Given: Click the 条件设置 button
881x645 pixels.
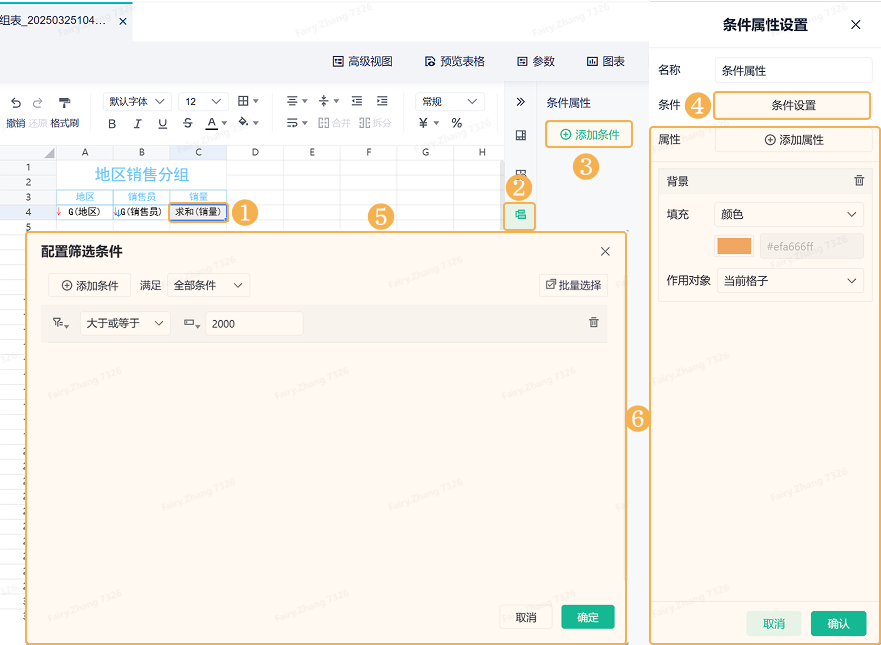Looking at the screenshot, I should coord(792,105).
